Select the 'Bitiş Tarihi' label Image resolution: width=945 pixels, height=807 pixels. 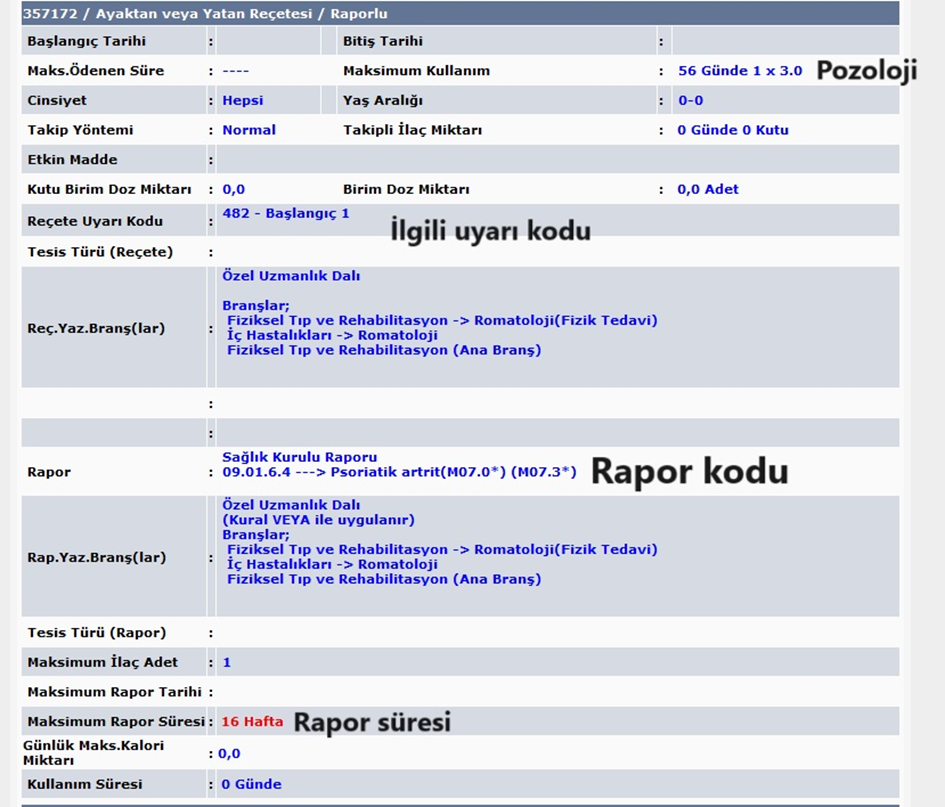pyautogui.click(x=383, y=41)
